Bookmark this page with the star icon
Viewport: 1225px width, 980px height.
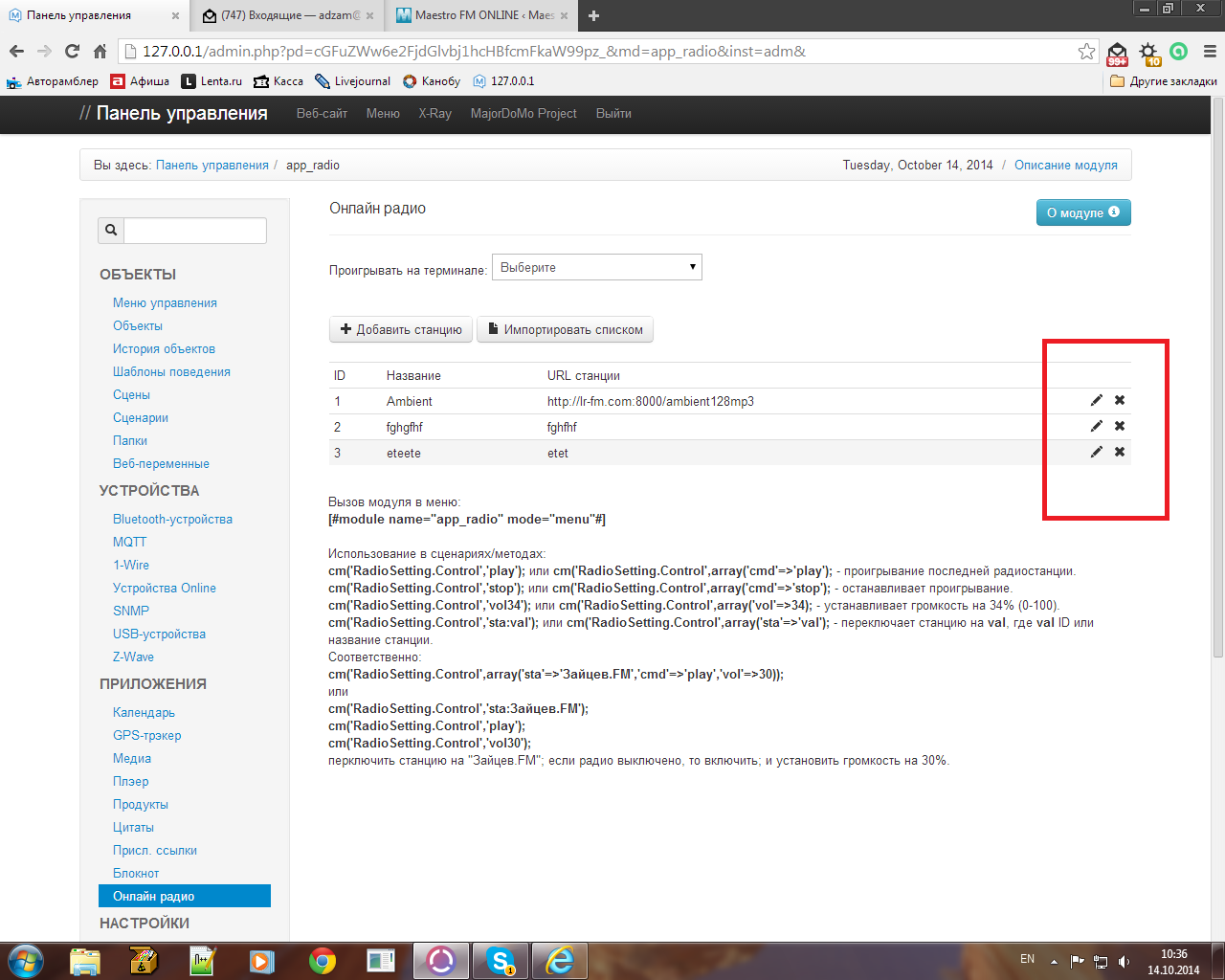pos(1086,52)
